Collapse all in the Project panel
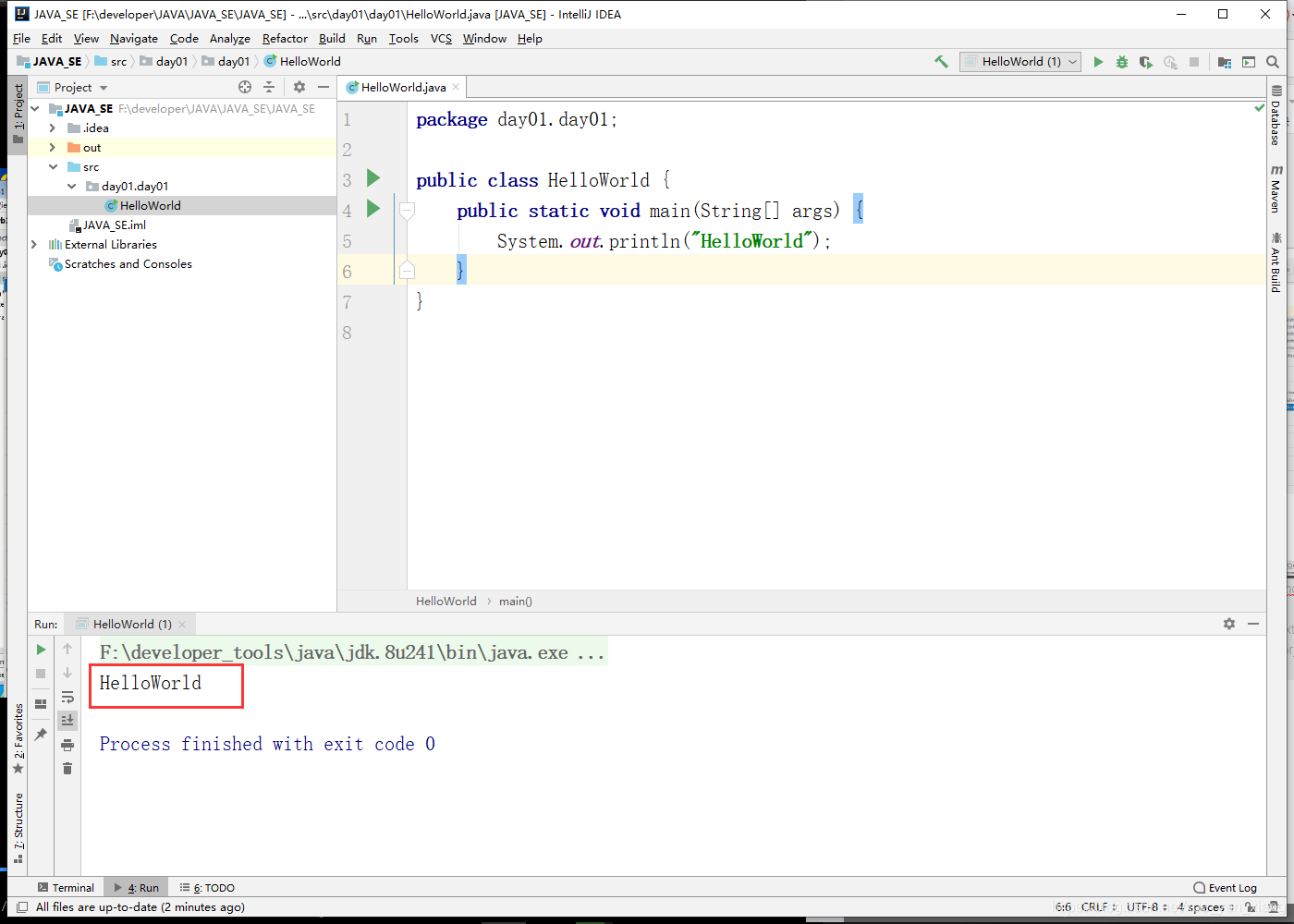This screenshot has height=924, width=1294. pos(269,87)
